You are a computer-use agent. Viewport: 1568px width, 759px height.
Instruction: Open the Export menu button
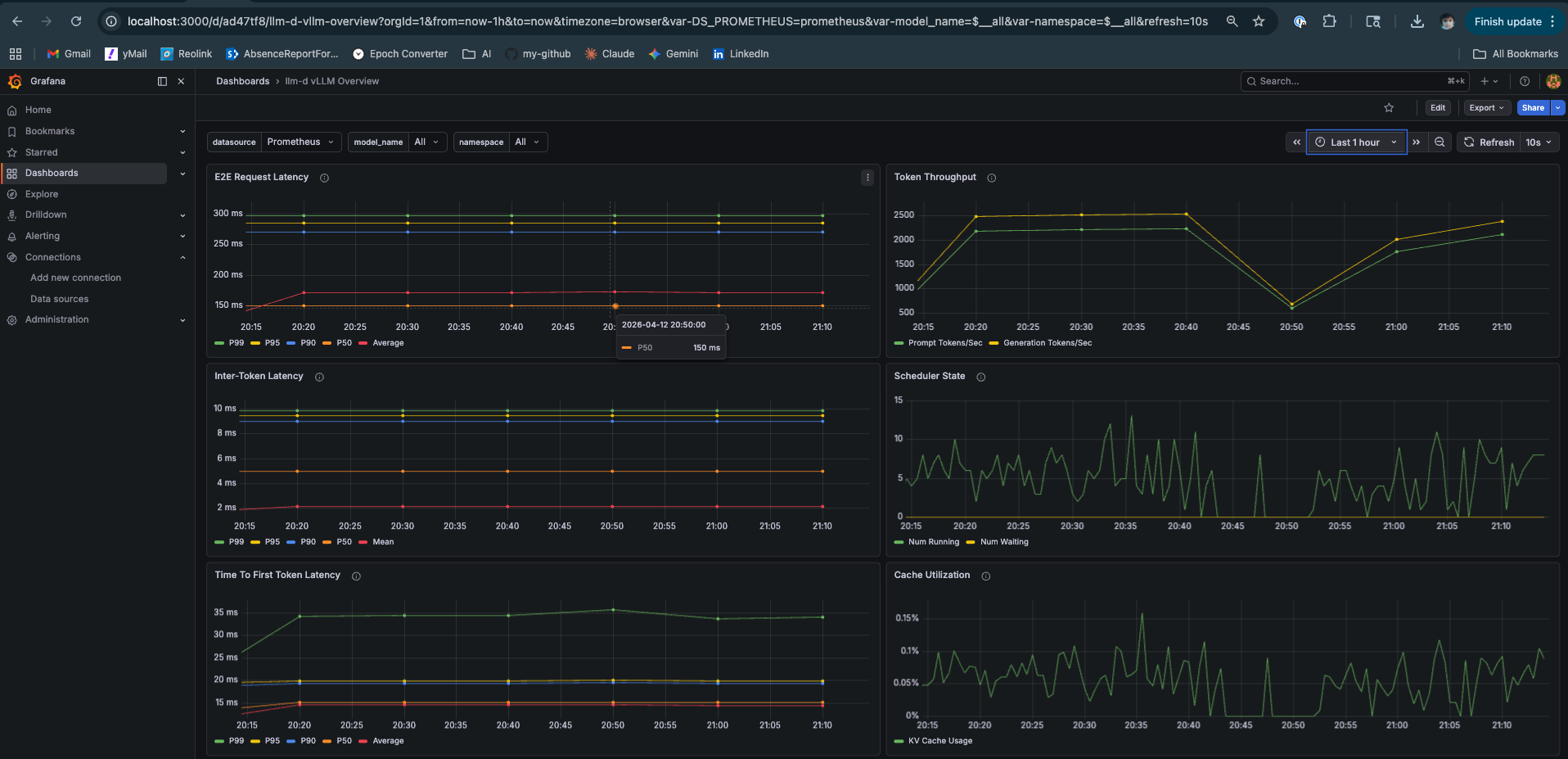pos(1486,107)
